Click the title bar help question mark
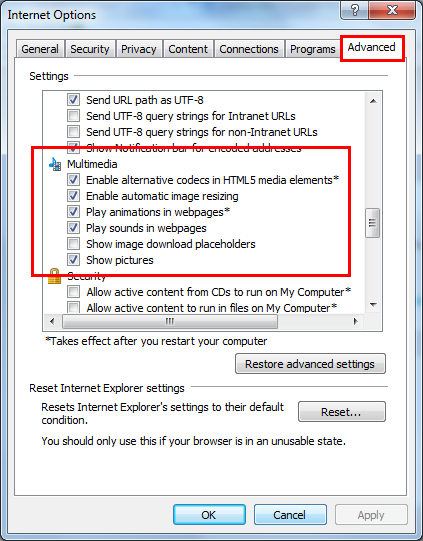The image size is (423, 541). coord(354,10)
